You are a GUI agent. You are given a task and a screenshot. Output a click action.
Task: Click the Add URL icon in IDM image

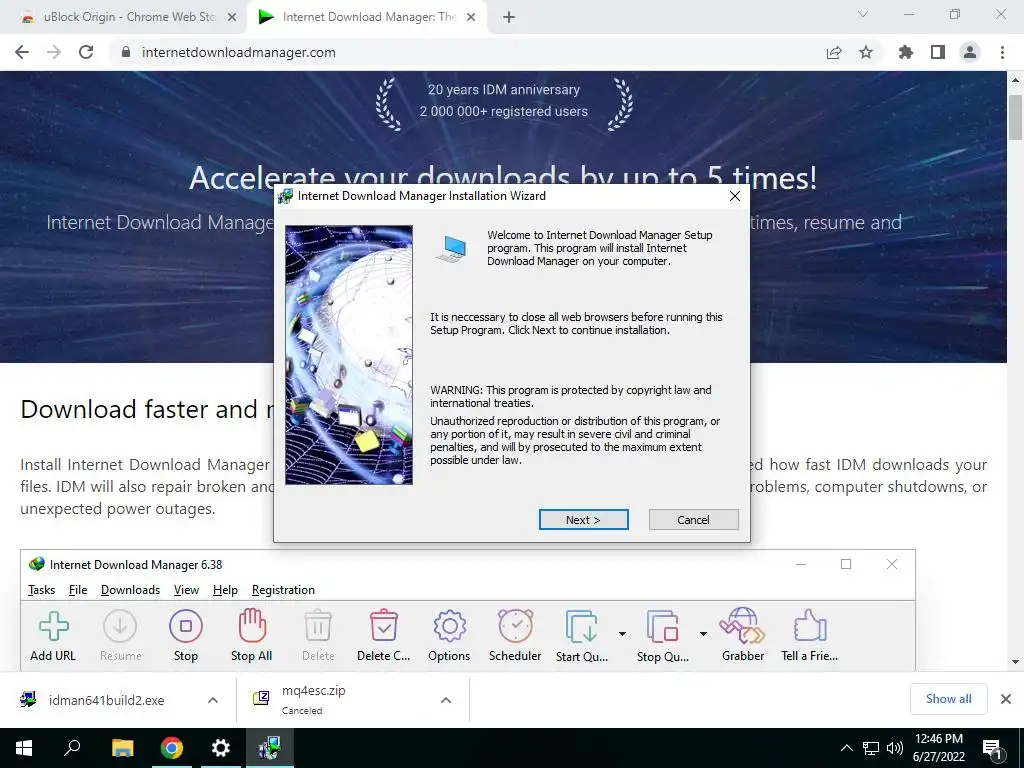pos(53,626)
